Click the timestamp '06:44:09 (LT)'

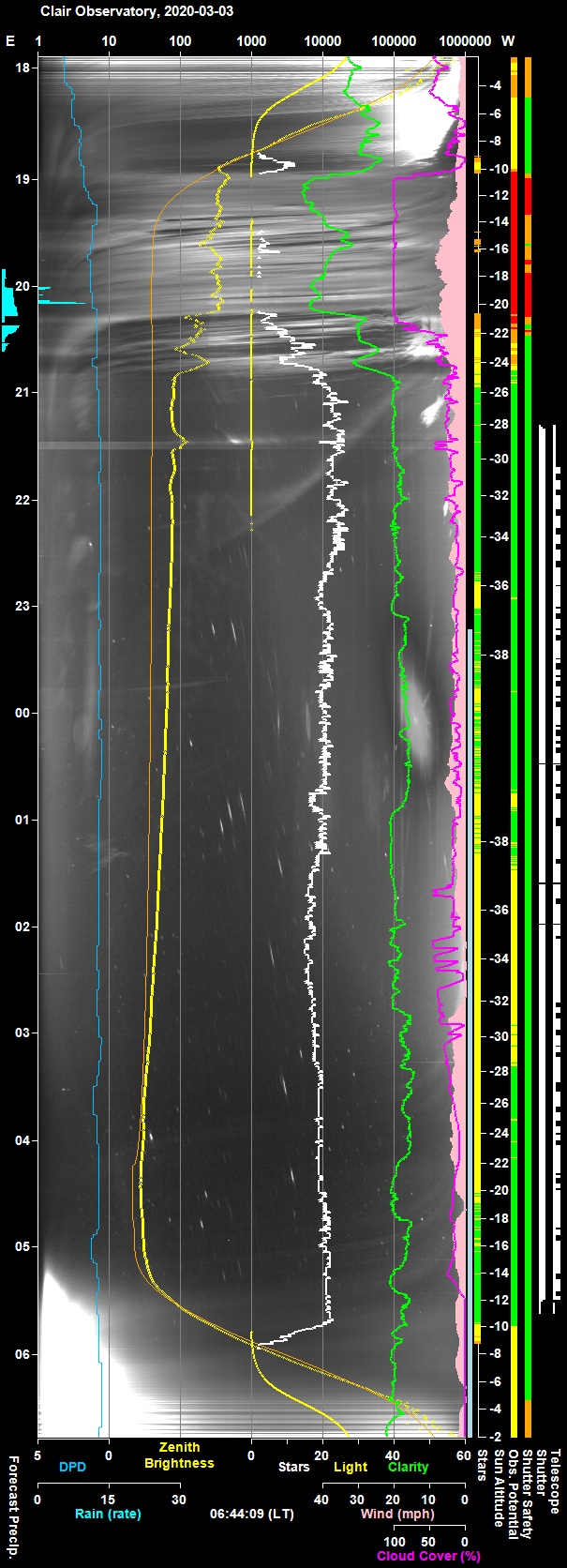point(251,1513)
